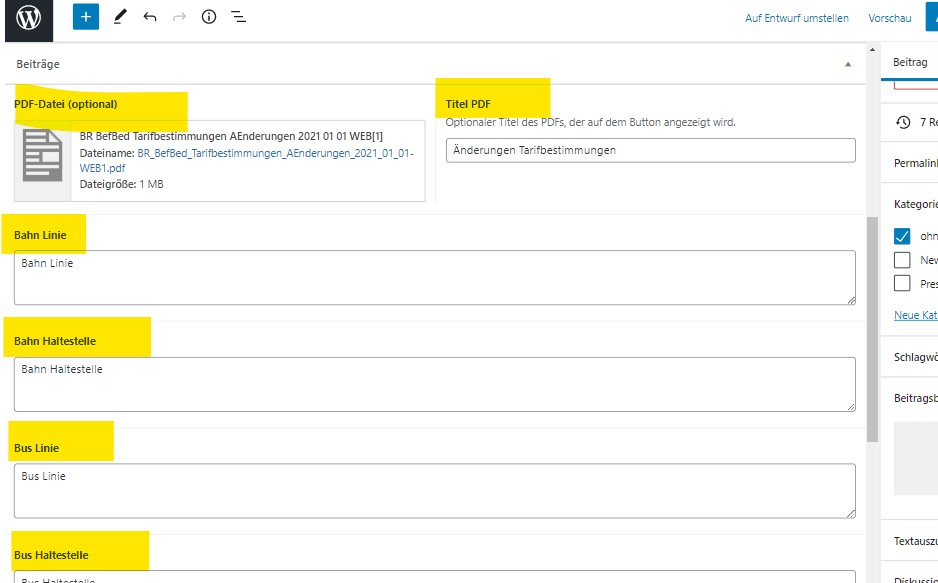Tick the second category checkbox
The image size is (938, 583).
[x=902, y=260]
